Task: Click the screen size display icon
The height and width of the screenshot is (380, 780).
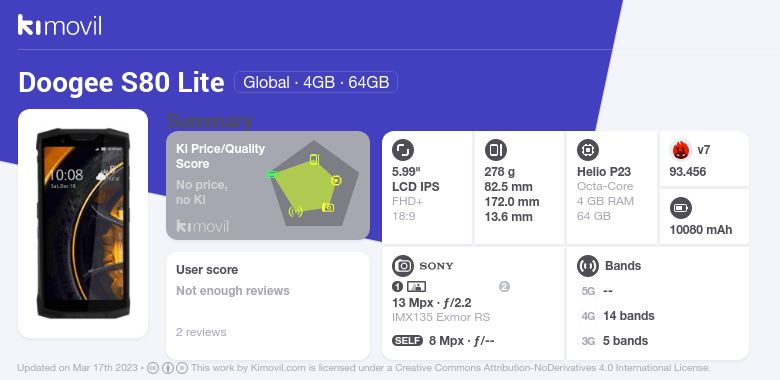Action: [403, 150]
